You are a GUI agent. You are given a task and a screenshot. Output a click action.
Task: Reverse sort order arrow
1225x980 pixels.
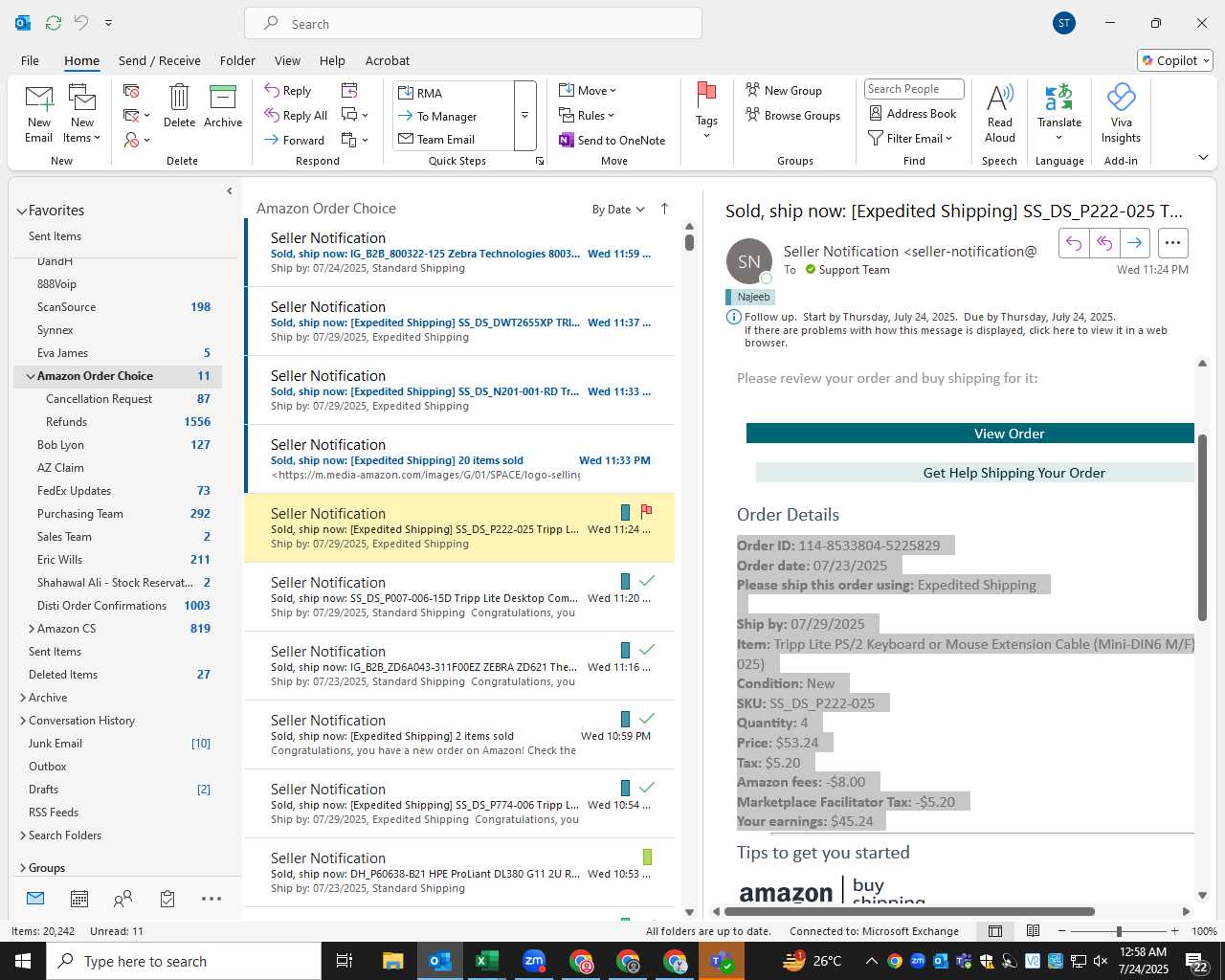click(x=665, y=210)
